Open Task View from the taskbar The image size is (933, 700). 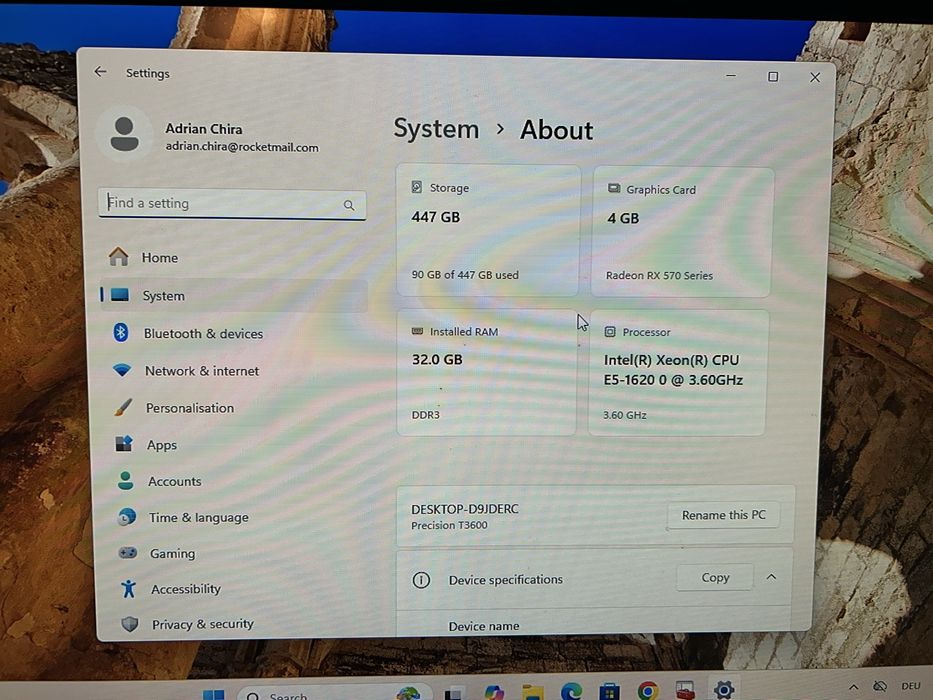pyautogui.click(x=455, y=693)
